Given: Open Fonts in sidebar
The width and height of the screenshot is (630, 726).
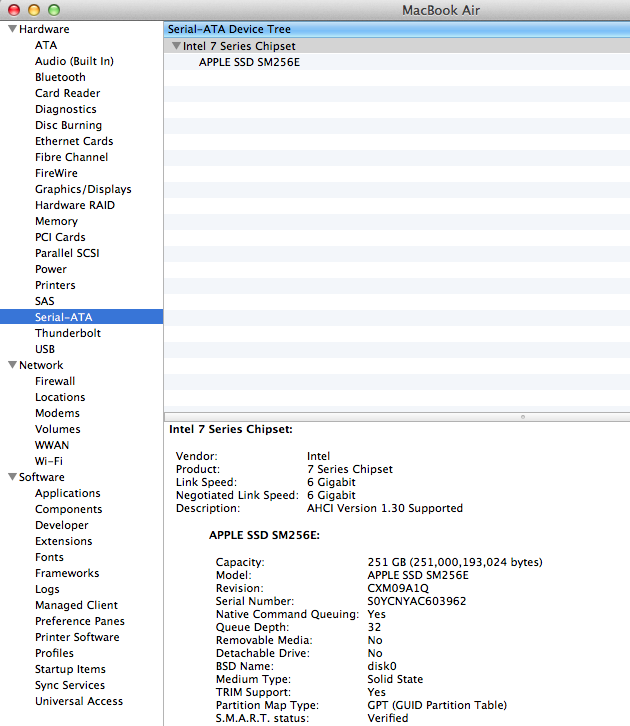Looking at the screenshot, I should [x=49, y=557].
